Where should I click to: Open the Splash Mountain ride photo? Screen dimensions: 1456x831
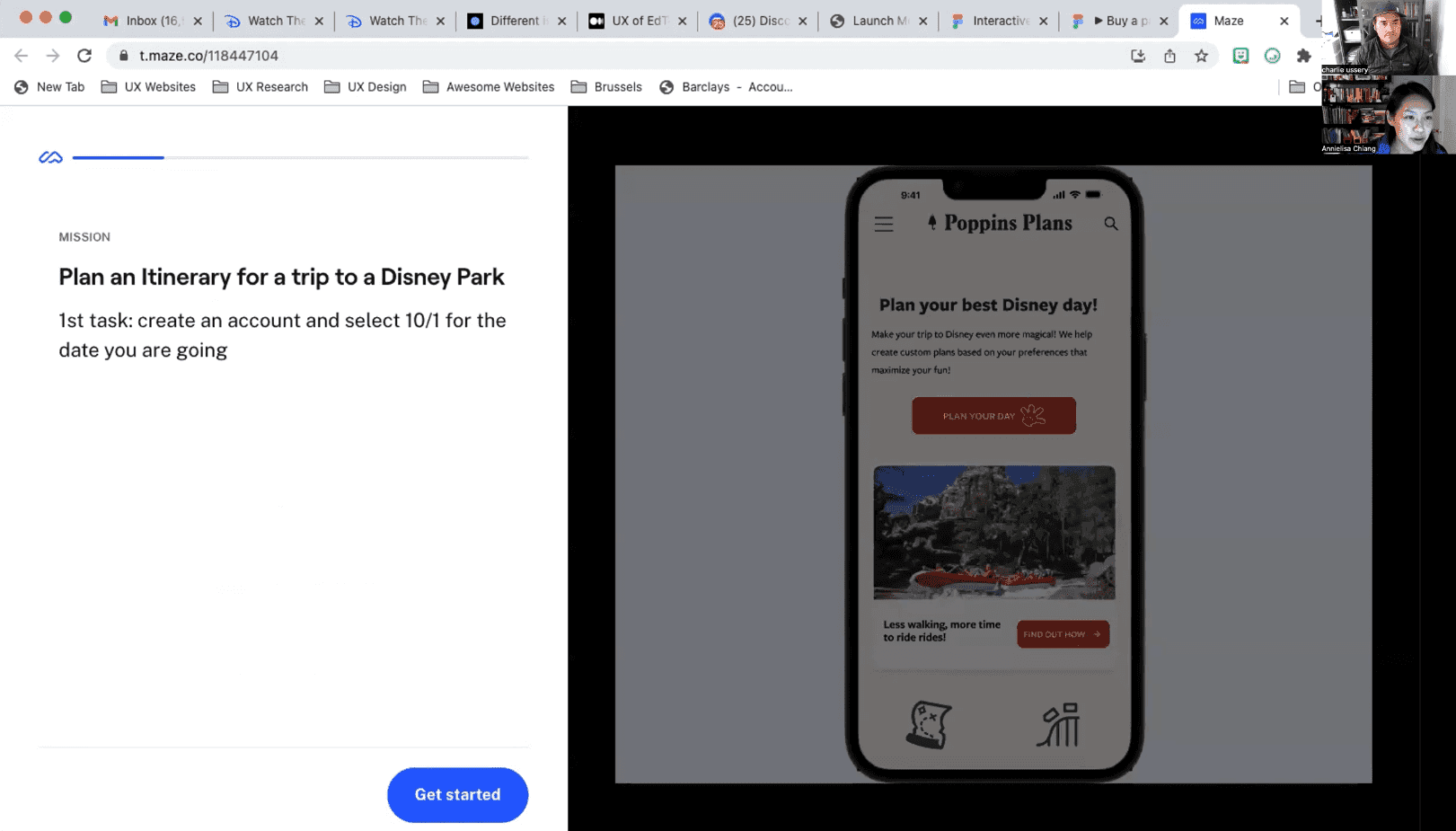(x=994, y=532)
